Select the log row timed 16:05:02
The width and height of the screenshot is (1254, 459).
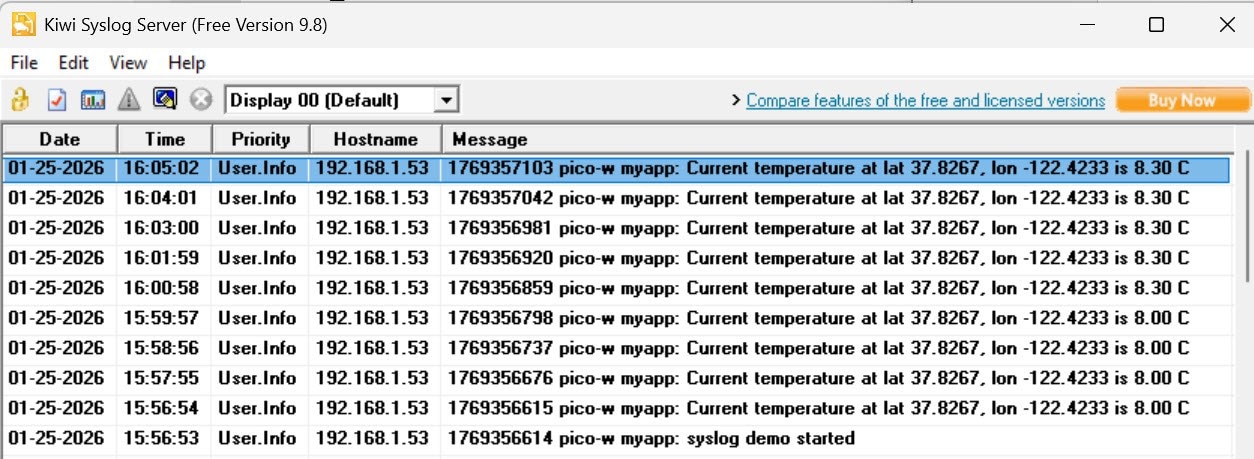[616, 168]
